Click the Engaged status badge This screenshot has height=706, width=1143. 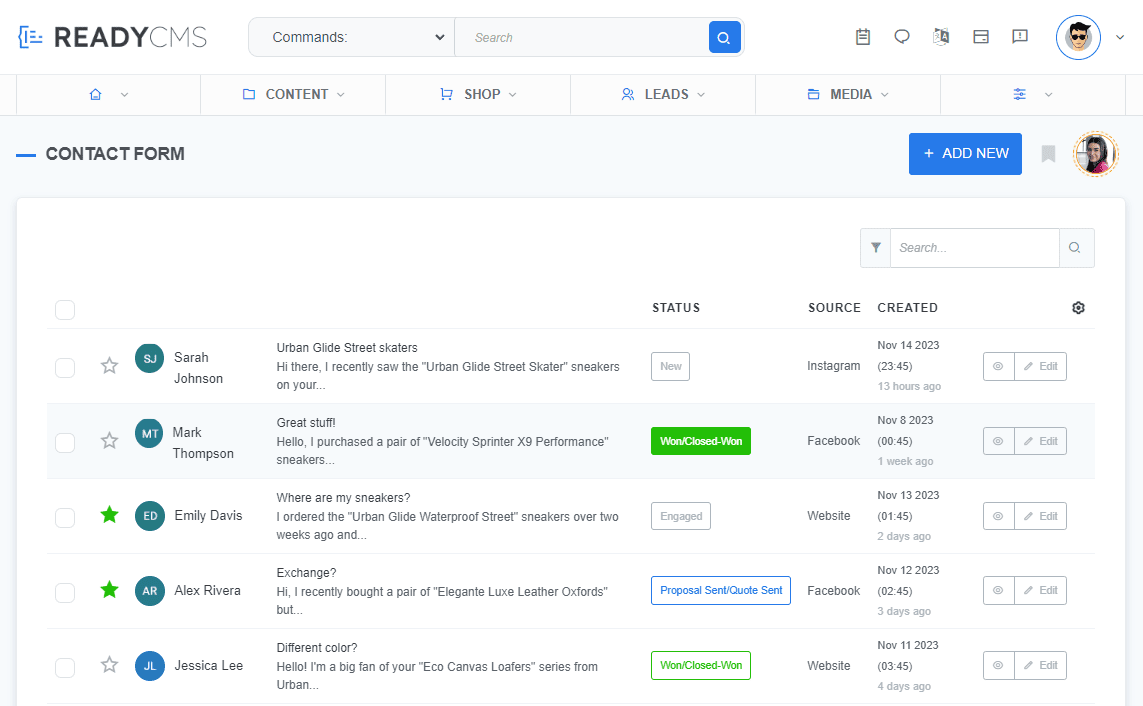click(681, 516)
